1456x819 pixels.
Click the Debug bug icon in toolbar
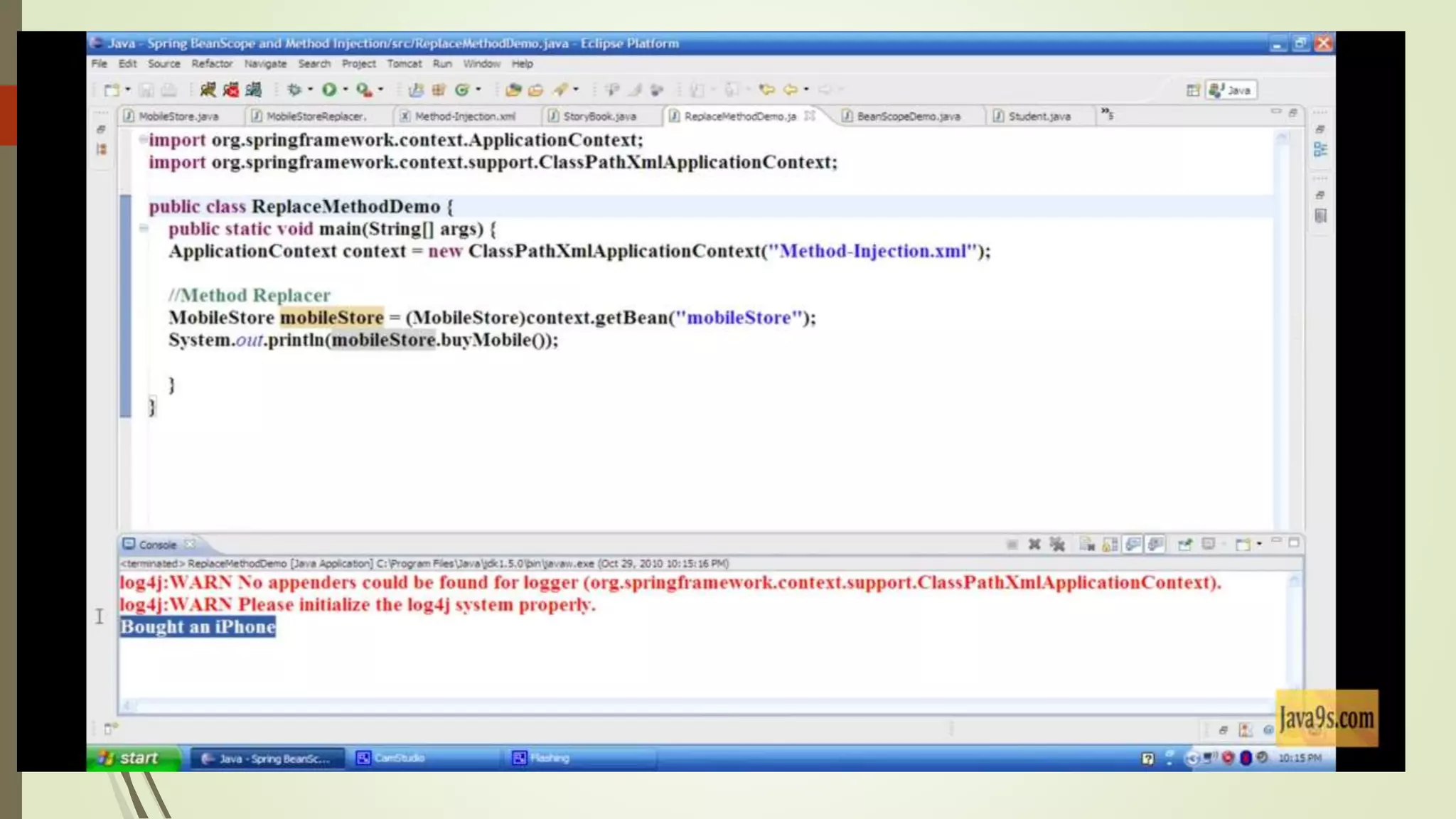point(294,90)
